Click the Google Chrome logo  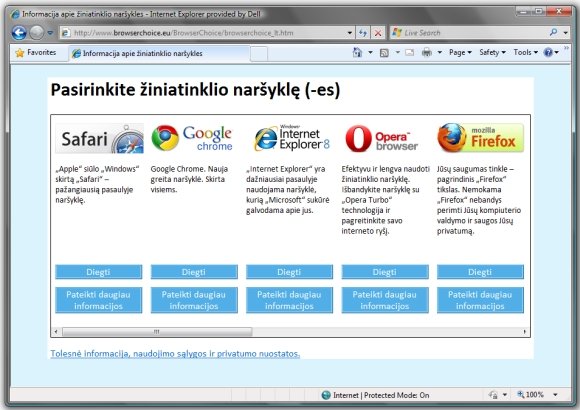coord(192,138)
